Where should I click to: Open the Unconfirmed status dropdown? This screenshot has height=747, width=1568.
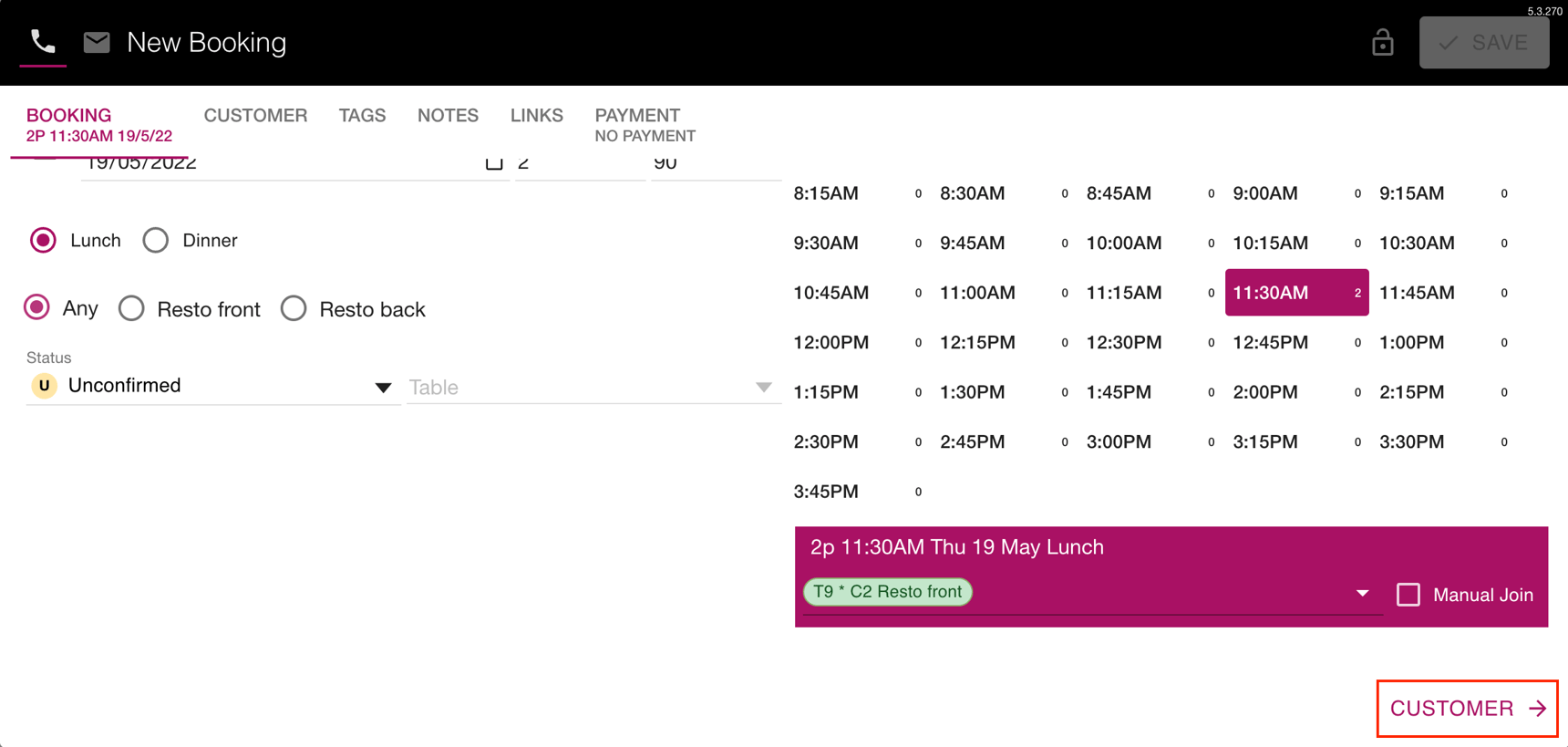coord(383,388)
